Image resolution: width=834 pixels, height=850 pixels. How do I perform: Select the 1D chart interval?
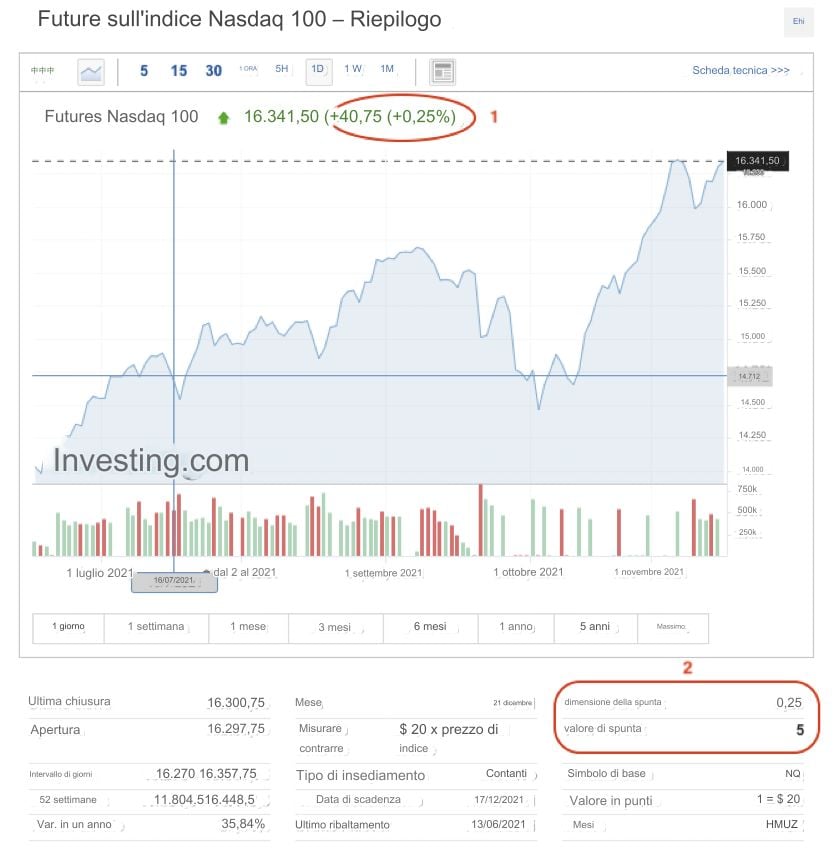coord(318,70)
